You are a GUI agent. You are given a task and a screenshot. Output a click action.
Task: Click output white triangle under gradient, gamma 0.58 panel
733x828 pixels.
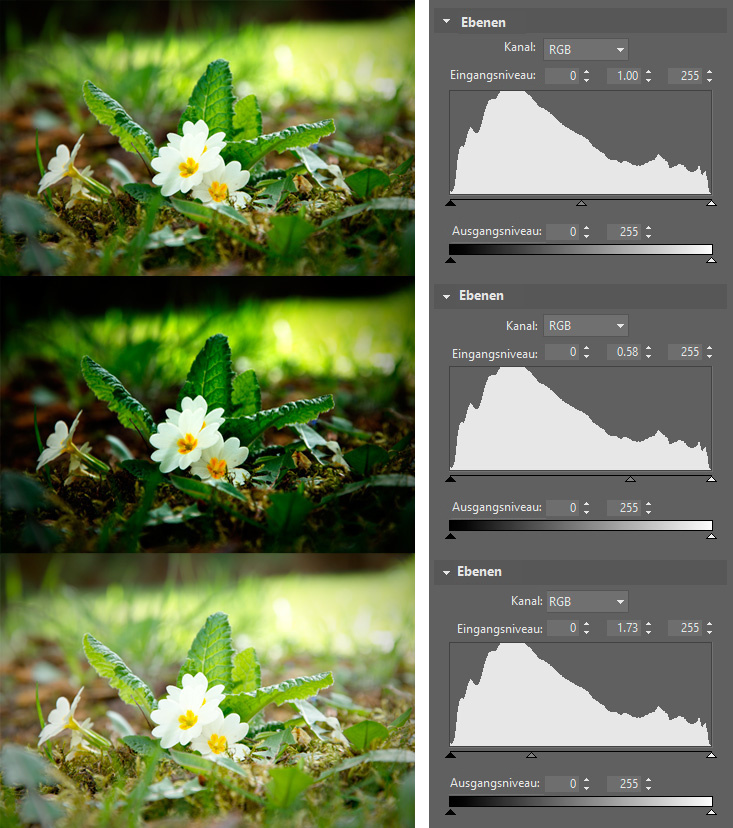tap(711, 536)
